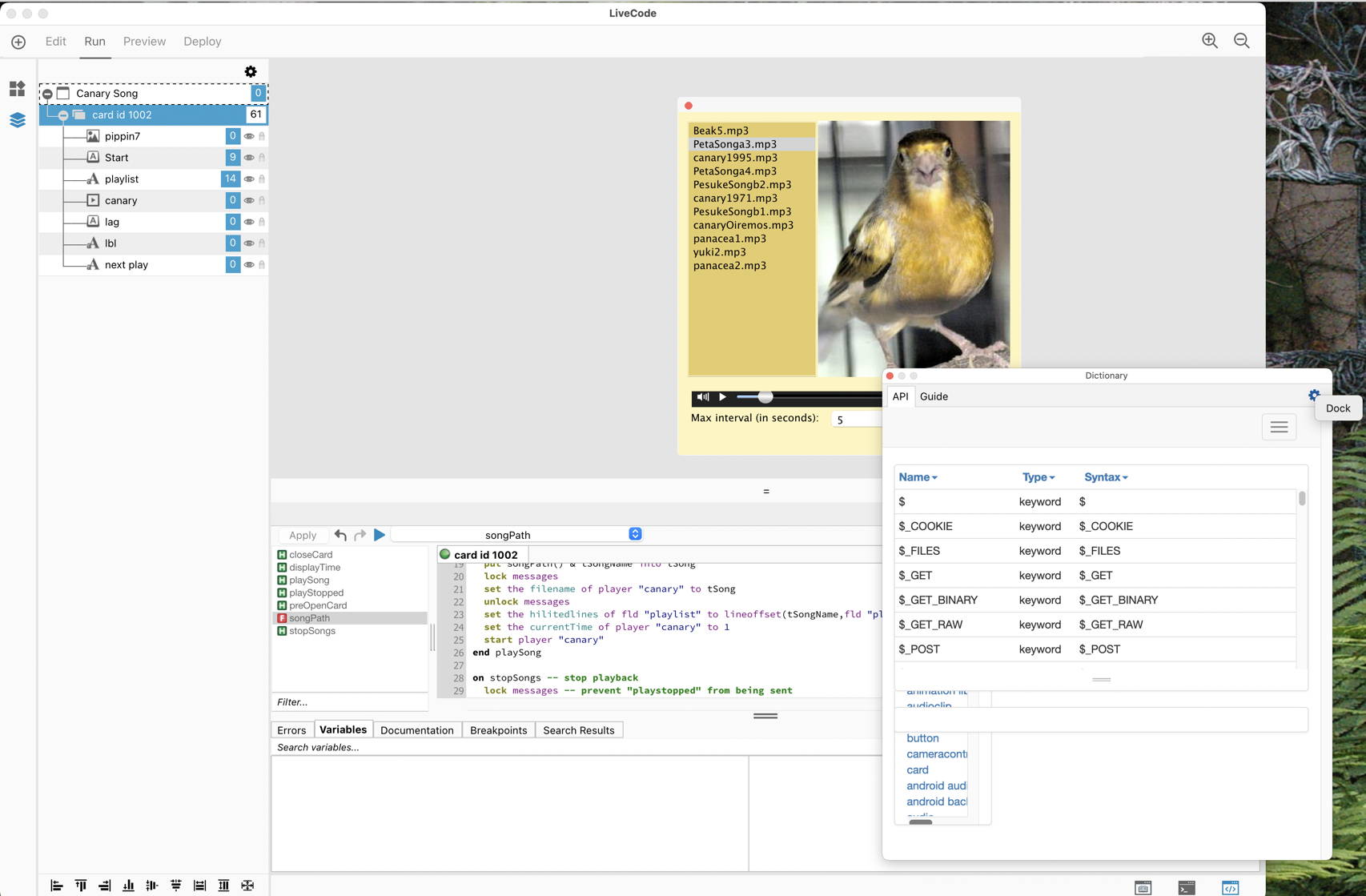Viewport: 1366px width, 896px height.
Task: Click the Apply button in script editor
Action: click(x=303, y=535)
